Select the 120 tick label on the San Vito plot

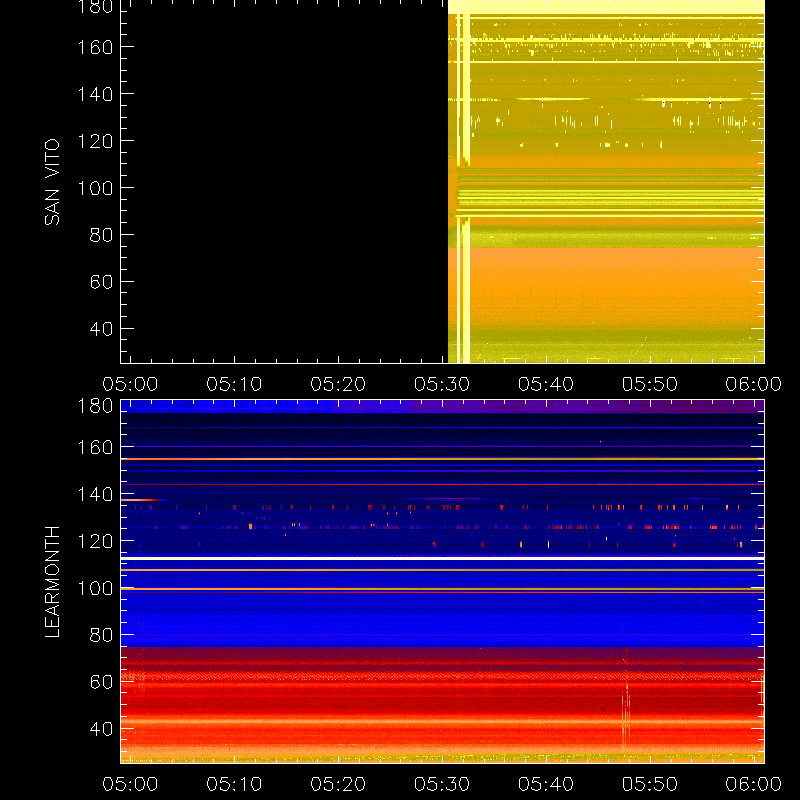95,141
